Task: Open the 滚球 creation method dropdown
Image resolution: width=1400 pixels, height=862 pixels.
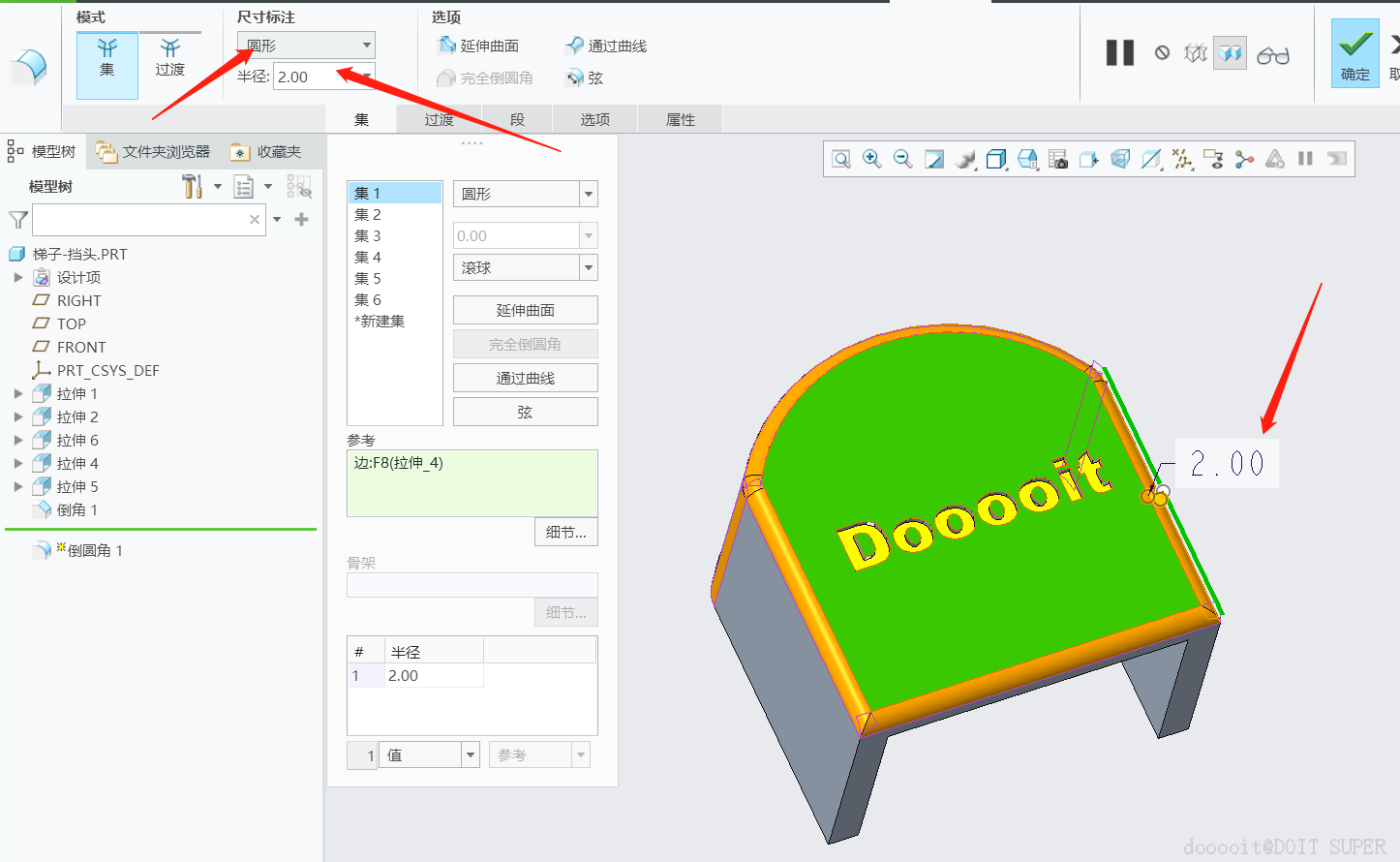Action: click(x=525, y=268)
